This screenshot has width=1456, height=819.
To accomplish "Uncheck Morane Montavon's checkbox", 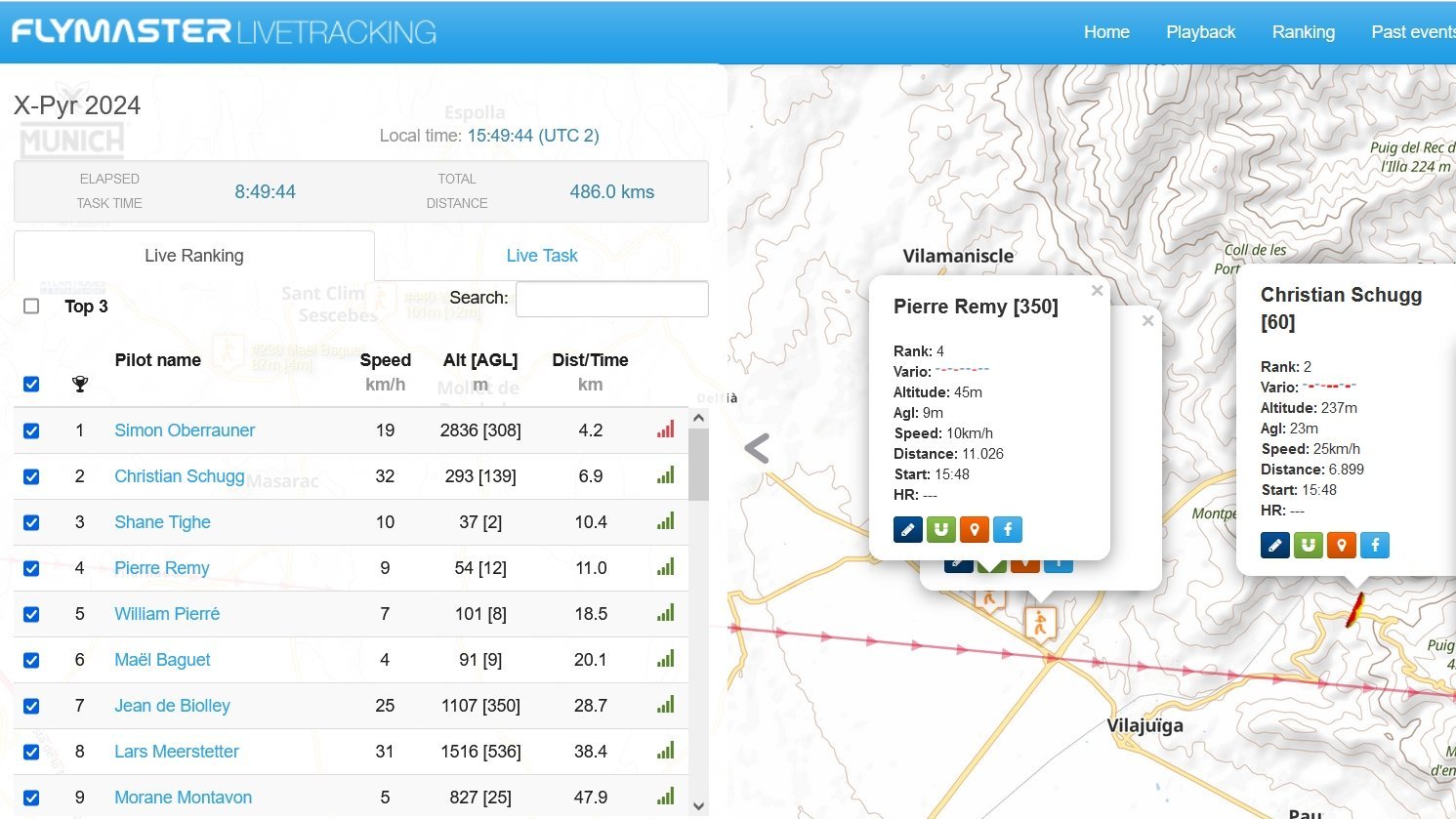I will click(x=31, y=798).
